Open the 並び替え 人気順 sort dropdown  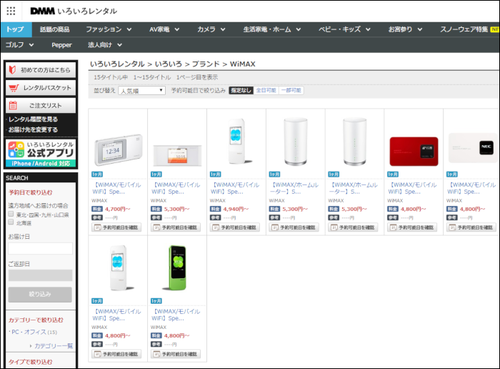[142, 91]
